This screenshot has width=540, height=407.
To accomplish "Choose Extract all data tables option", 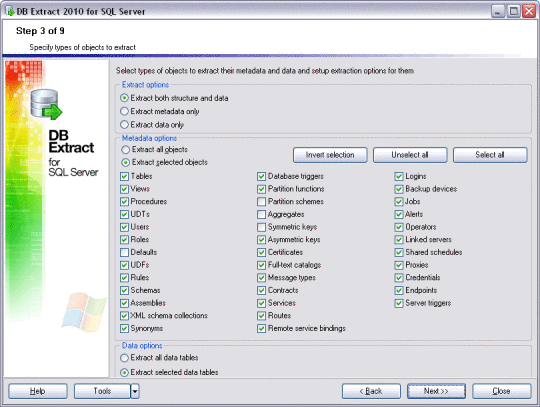I will [x=124, y=358].
